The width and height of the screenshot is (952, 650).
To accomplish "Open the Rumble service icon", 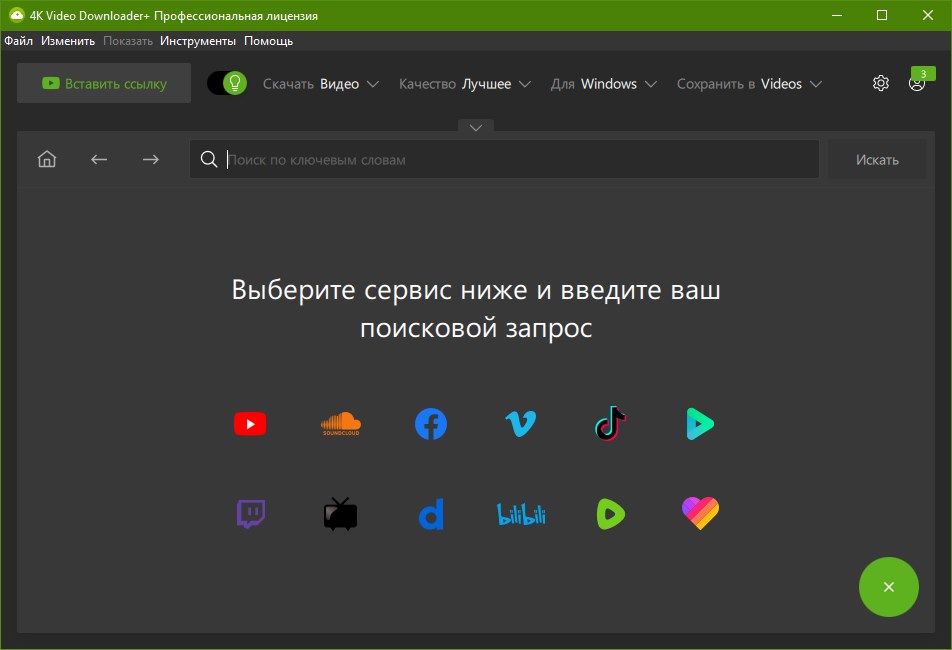I will pos(610,514).
